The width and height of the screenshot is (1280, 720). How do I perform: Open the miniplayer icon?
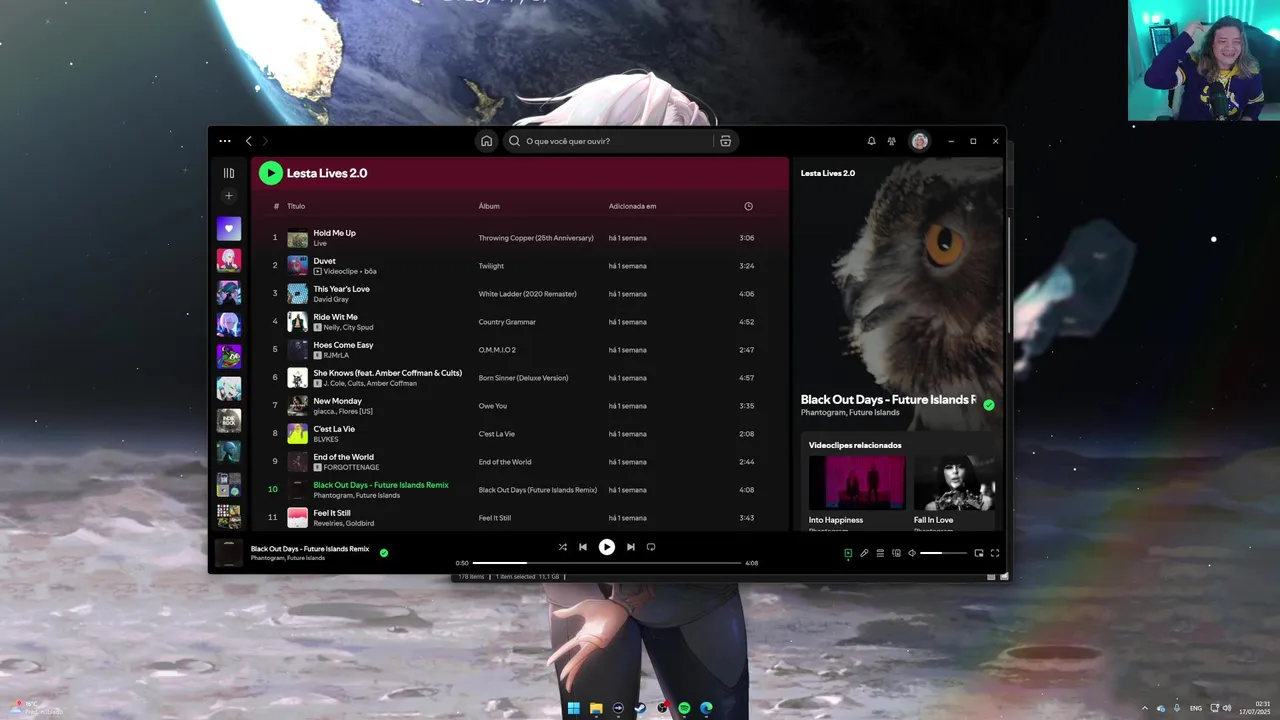click(979, 553)
